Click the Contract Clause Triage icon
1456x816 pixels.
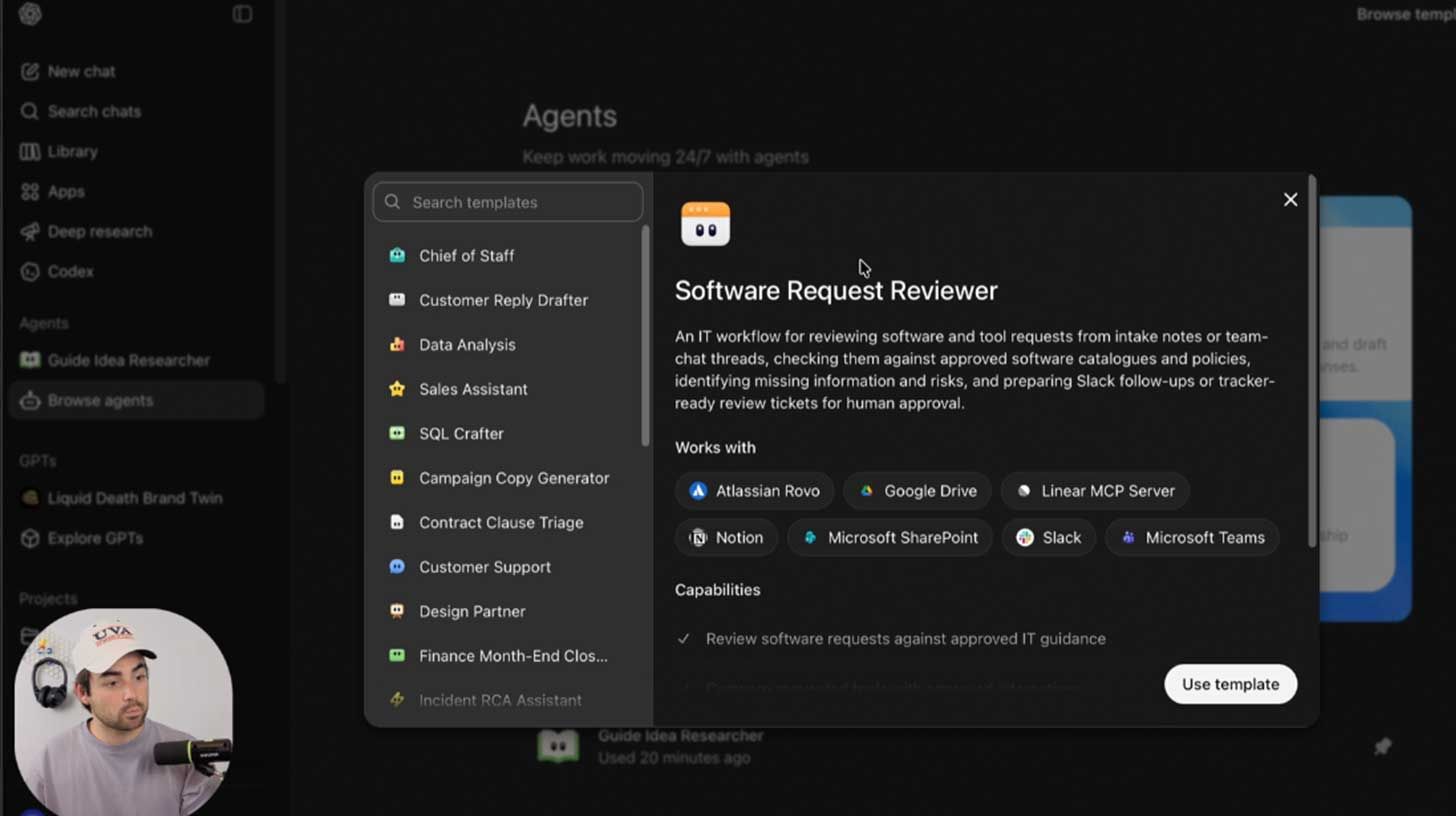[397, 522]
